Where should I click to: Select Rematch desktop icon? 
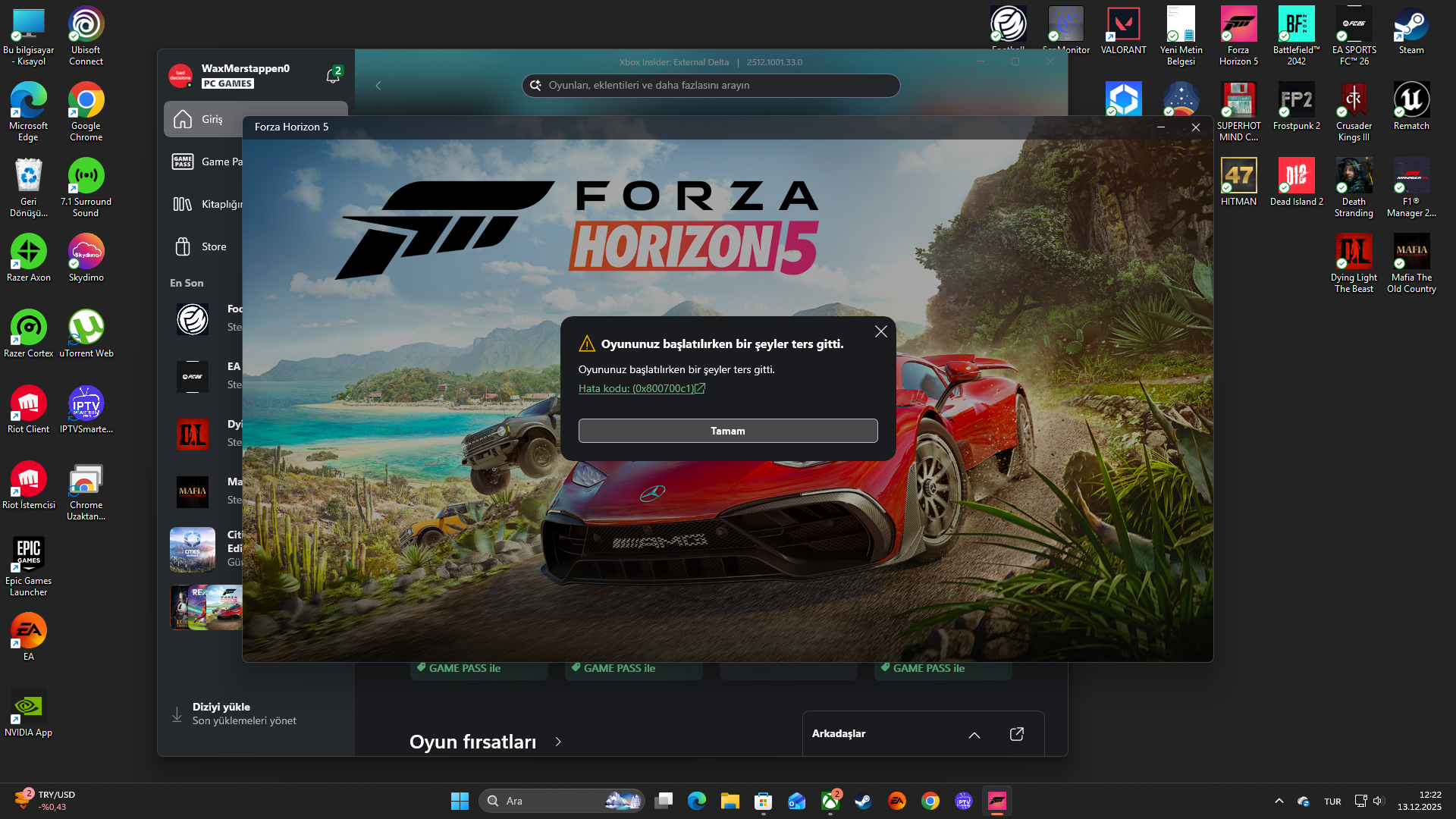click(1411, 105)
